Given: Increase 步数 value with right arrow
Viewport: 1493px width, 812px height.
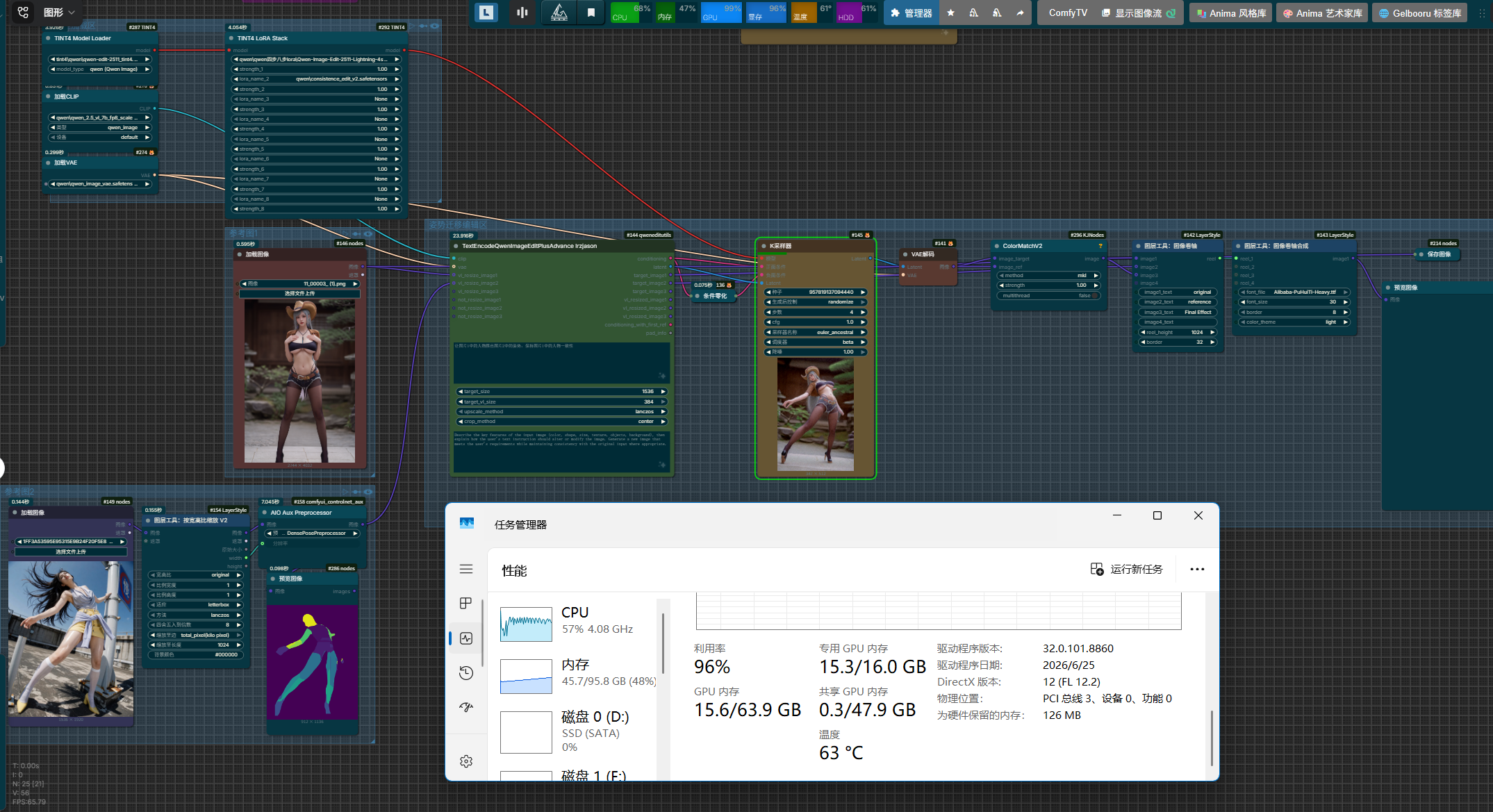Looking at the screenshot, I should (864, 313).
